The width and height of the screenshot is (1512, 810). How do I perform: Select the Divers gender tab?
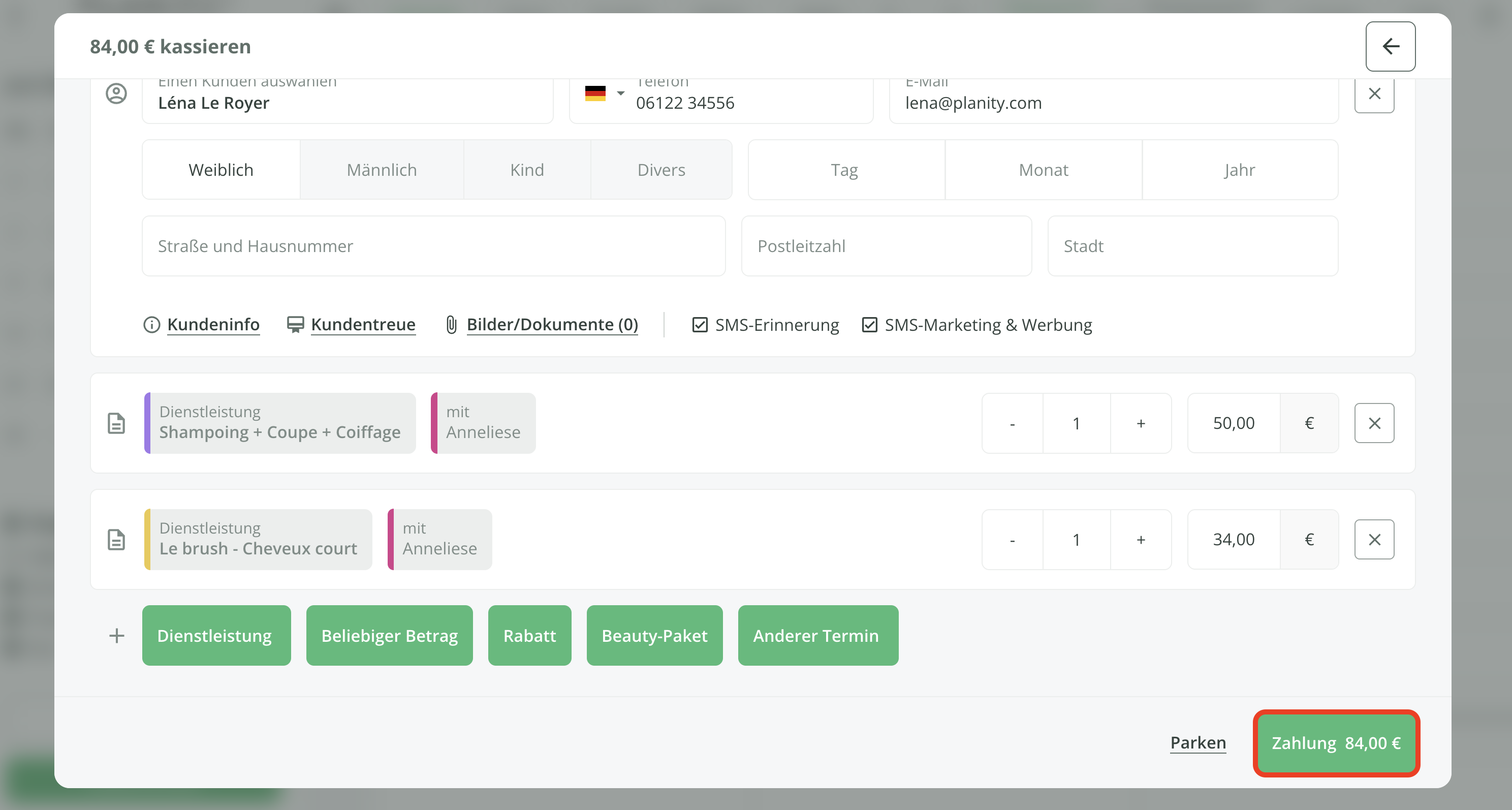(x=661, y=170)
